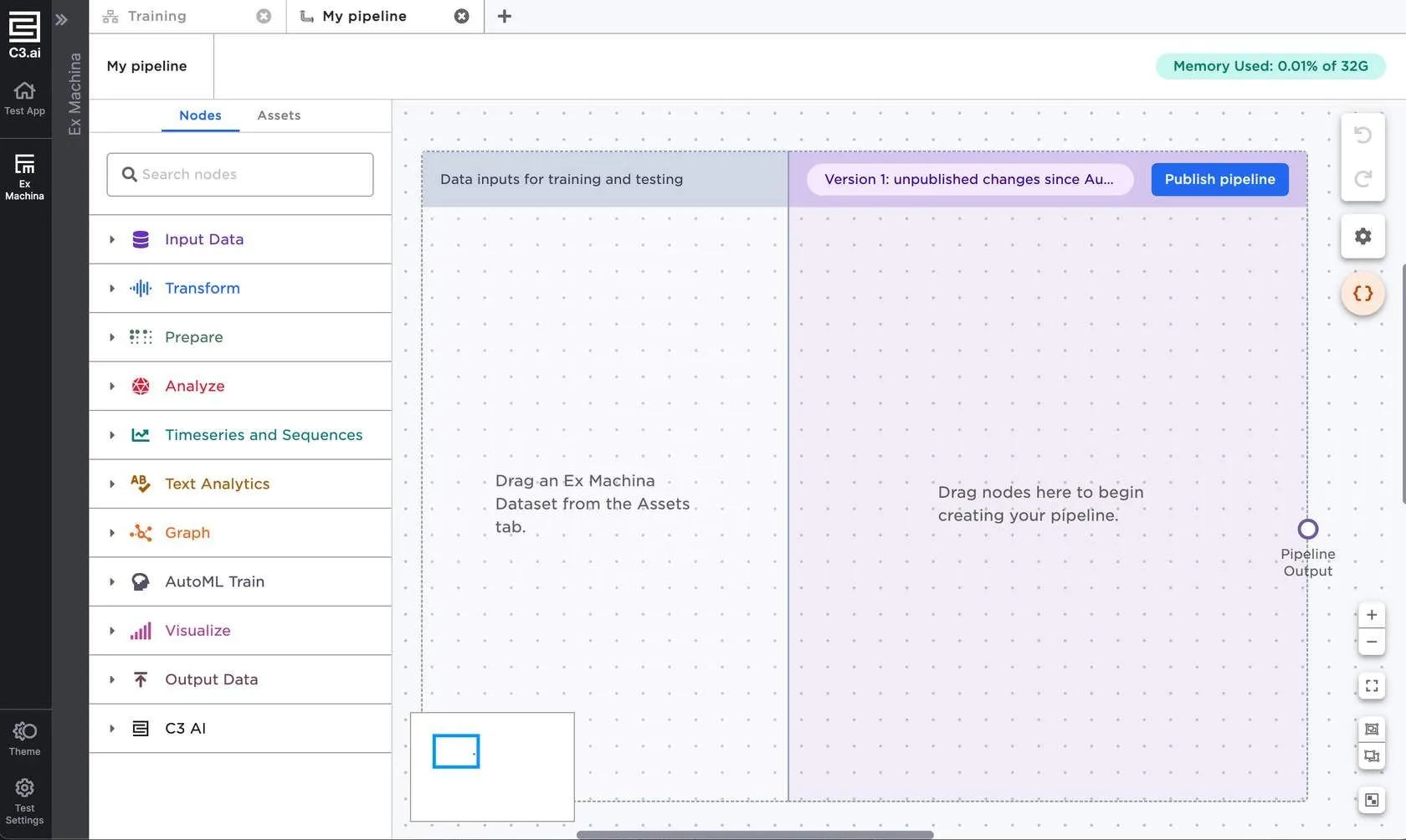Expand the Transform node category
Screen dimensions: 1406x840
pos(112,289)
